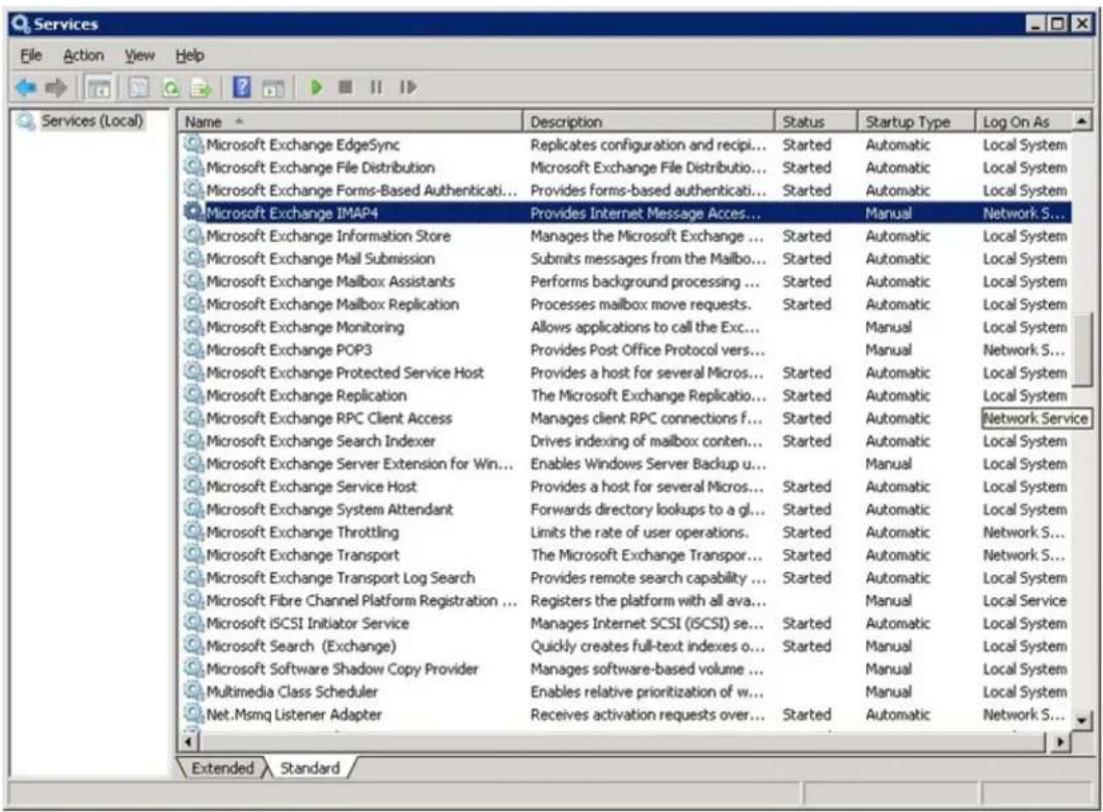This screenshot has height=812, width=1103.
Task: Click description 'Processes mailbox move requests.'
Action: tap(640, 304)
